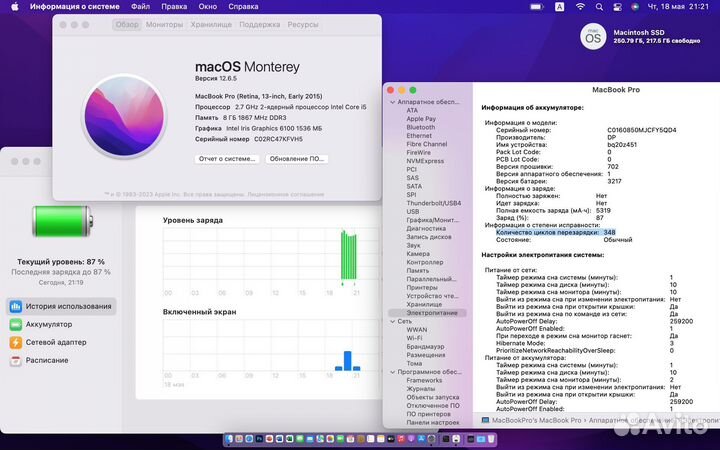Click the Аккумулятор sidebar icon
Image resolution: width=720 pixels, height=450 pixels.
(x=16, y=324)
